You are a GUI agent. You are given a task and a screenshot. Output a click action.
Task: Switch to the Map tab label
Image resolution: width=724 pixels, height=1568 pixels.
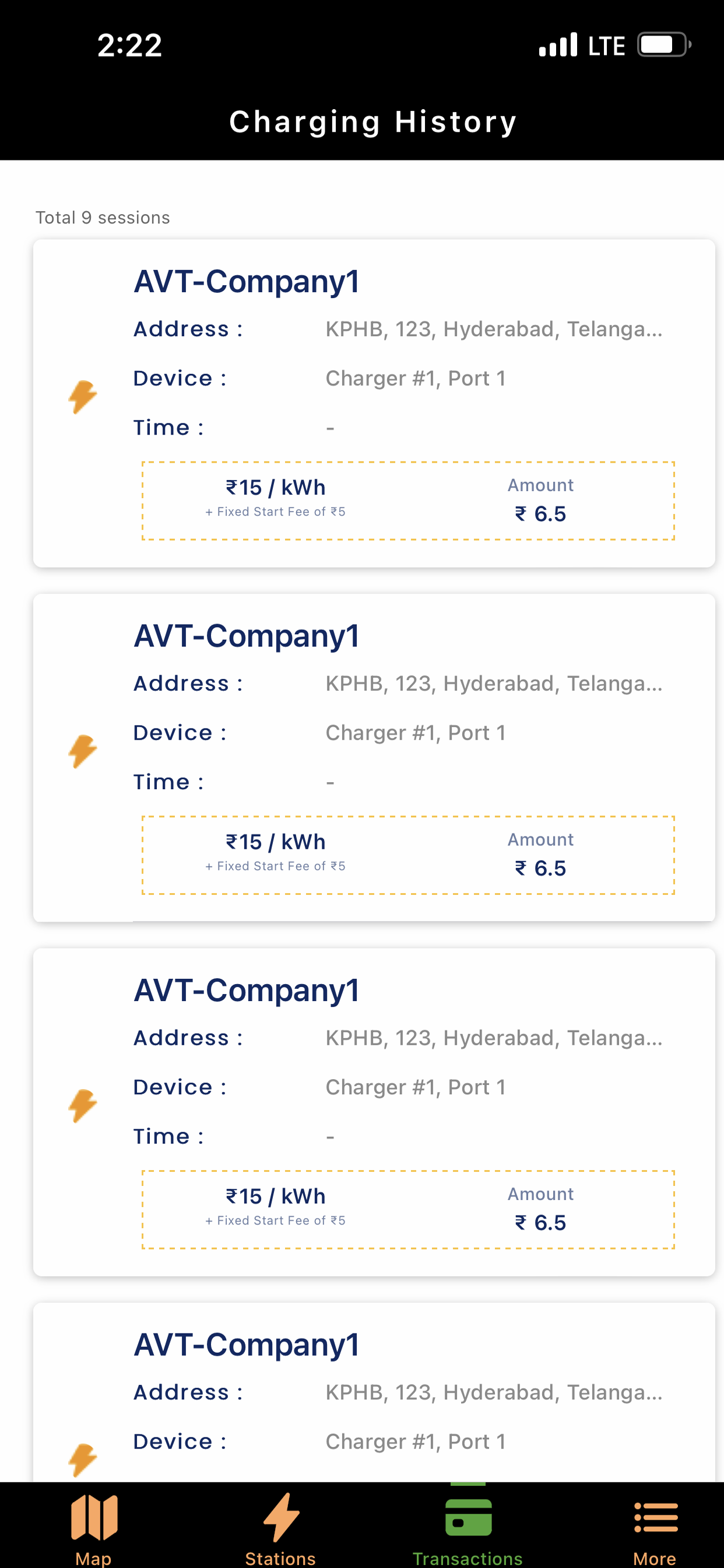[94, 1558]
